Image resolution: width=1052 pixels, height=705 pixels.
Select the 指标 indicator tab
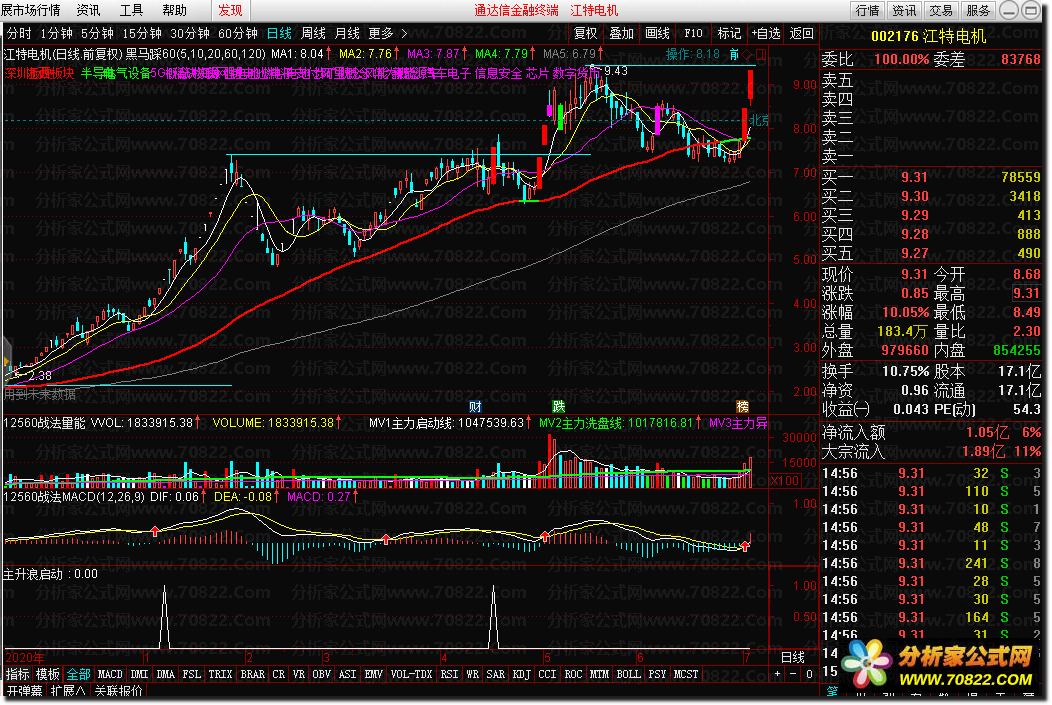click(x=17, y=674)
